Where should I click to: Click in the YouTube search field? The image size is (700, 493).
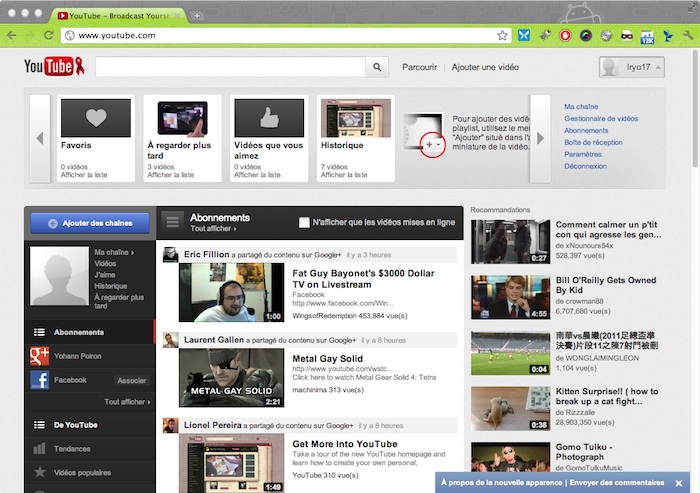tap(230, 67)
